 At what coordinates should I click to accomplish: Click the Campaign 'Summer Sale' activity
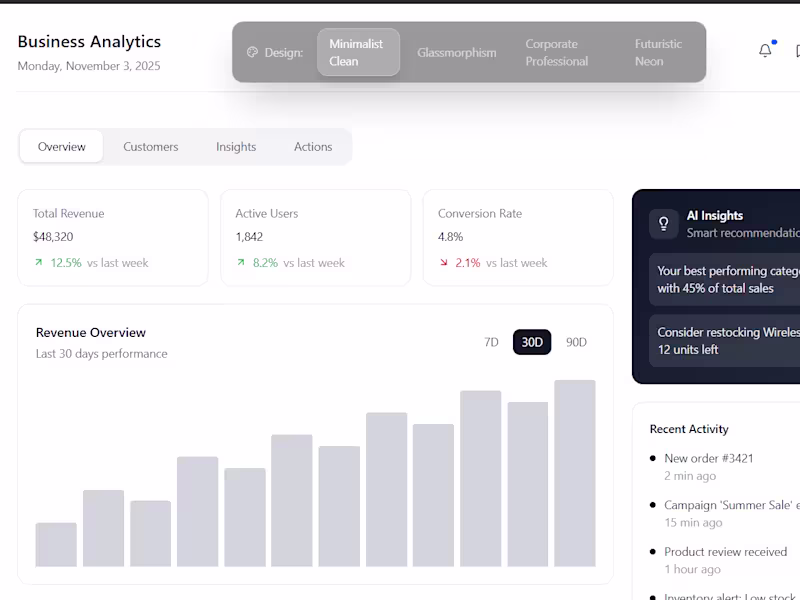click(x=732, y=505)
